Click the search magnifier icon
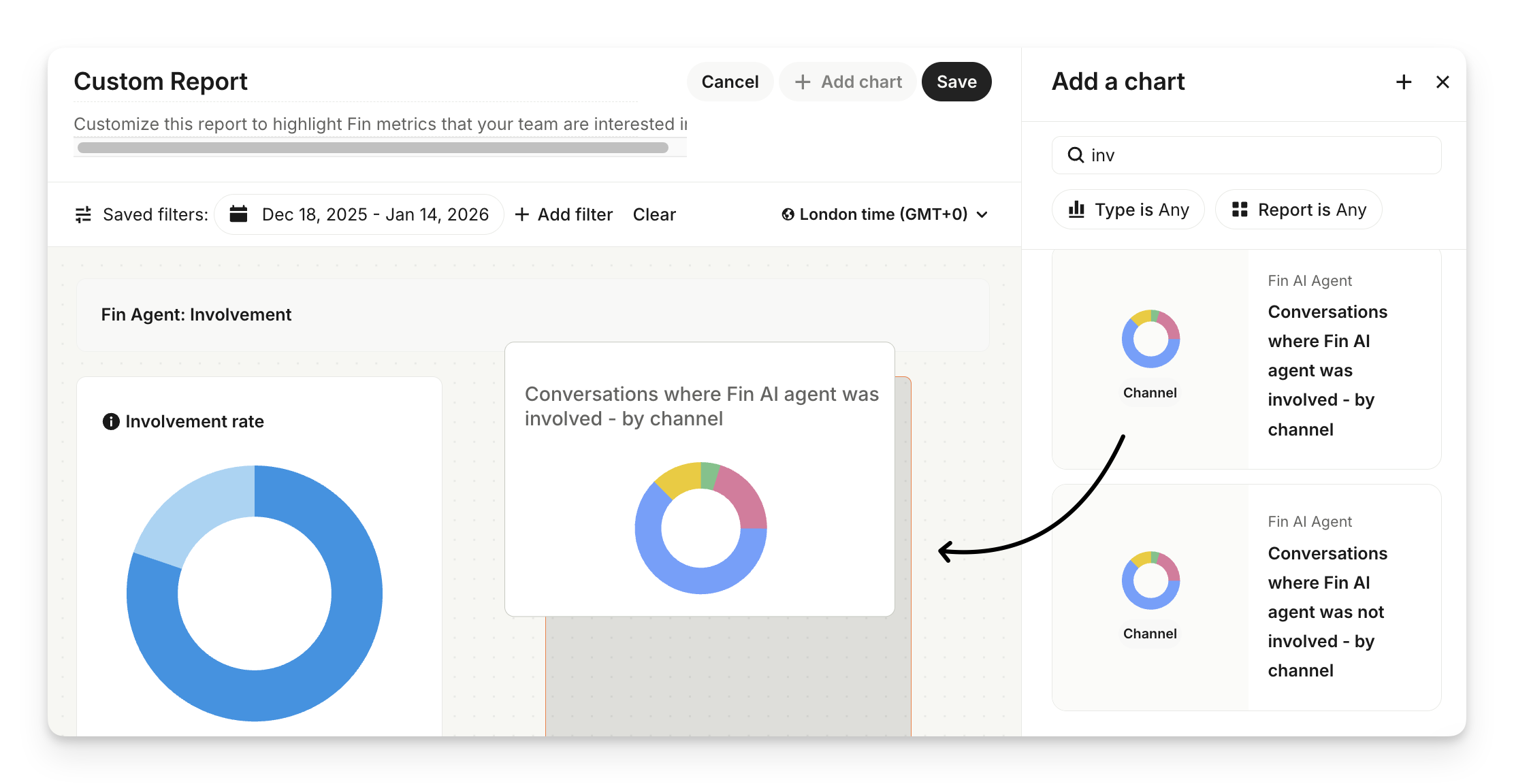Viewport: 1514px width, 784px height. point(1076,155)
